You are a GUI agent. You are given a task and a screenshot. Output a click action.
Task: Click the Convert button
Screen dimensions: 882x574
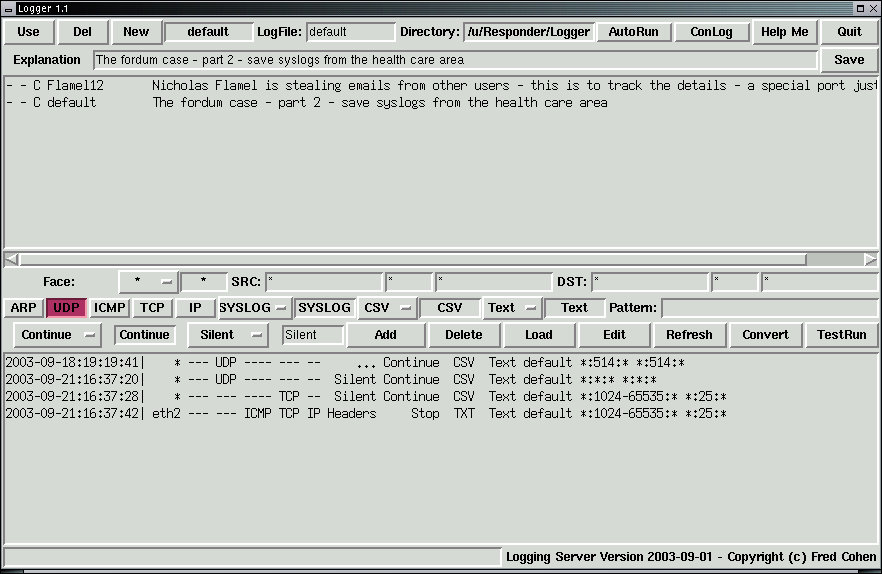click(x=765, y=335)
